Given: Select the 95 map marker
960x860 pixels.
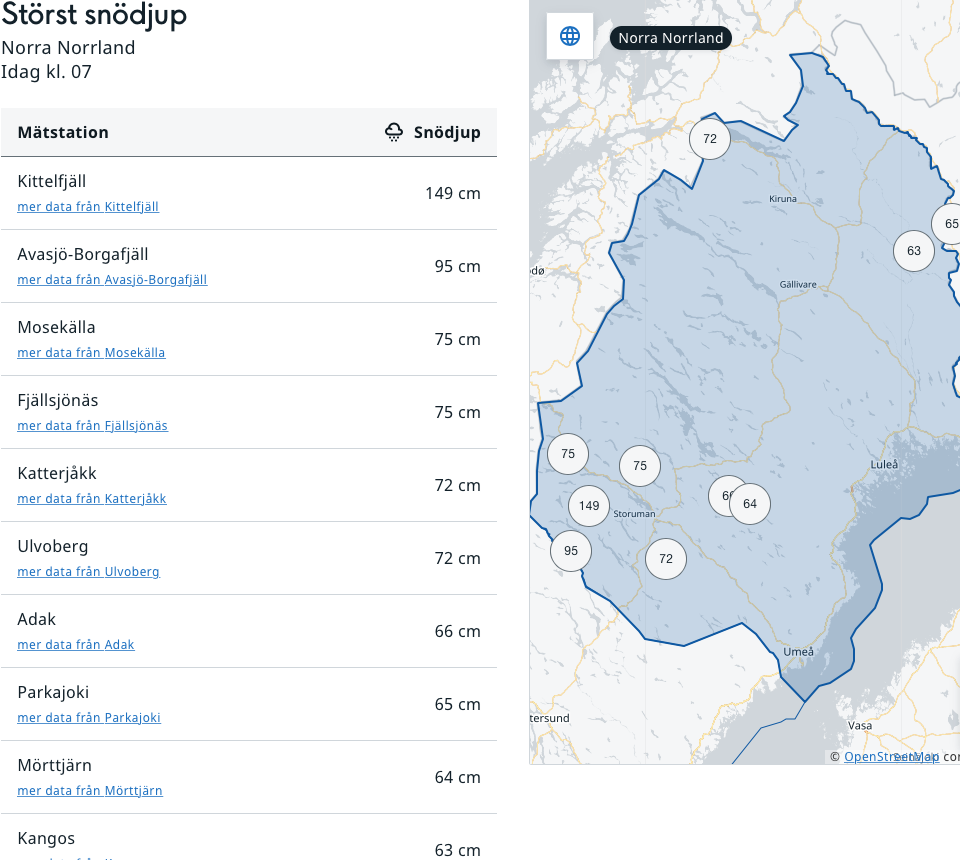Looking at the screenshot, I should pyautogui.click(x=571, y=551).
